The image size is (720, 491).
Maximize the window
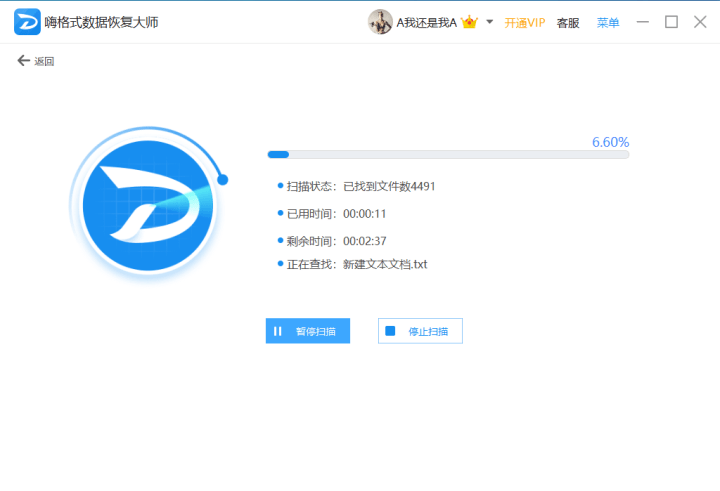671,22
